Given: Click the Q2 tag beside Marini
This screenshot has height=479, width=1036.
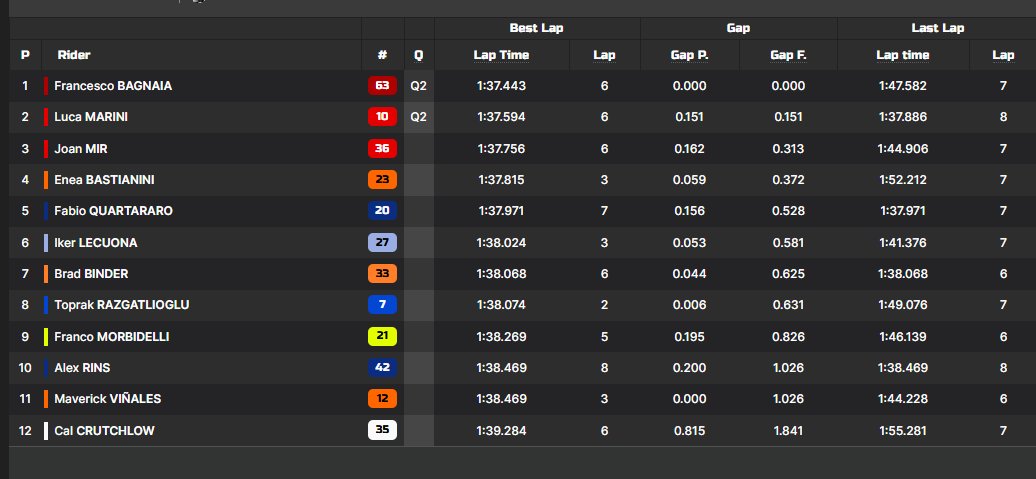Looking at the screenshot, I should (418, 117).
